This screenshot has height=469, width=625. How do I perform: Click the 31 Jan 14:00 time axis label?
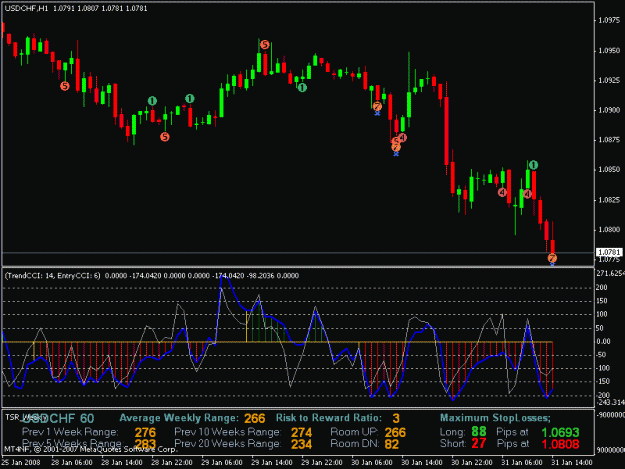point(572,463)
